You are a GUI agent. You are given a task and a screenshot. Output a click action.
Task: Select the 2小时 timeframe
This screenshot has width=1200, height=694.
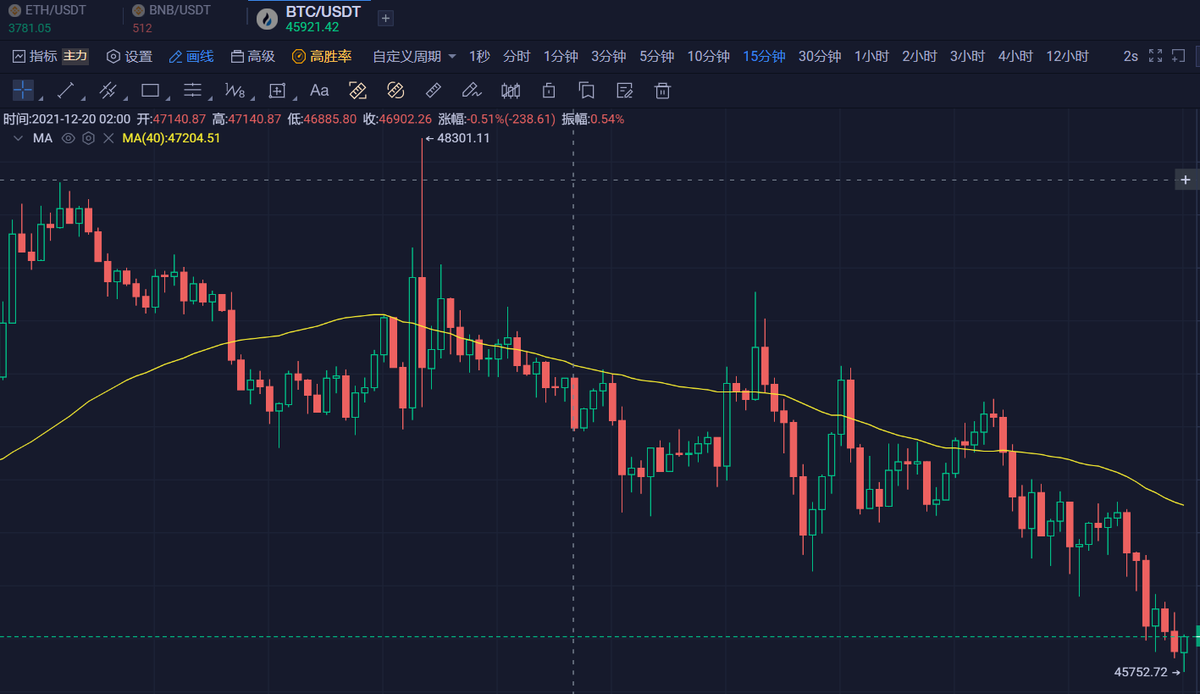click(x=919, y=56)
